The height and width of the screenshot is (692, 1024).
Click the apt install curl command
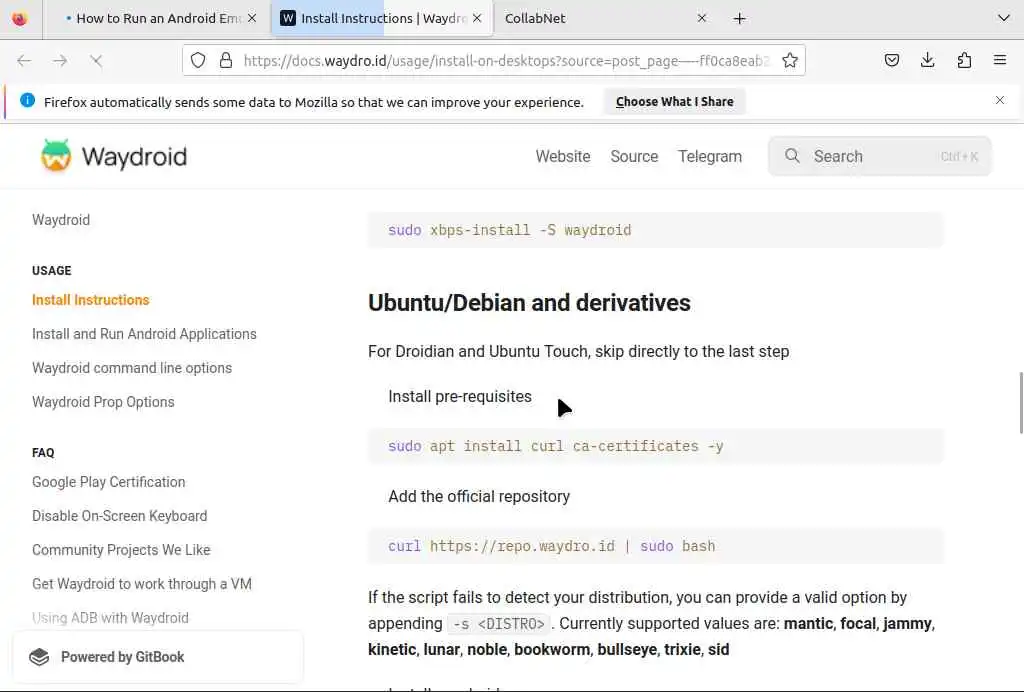pos(656,447)
